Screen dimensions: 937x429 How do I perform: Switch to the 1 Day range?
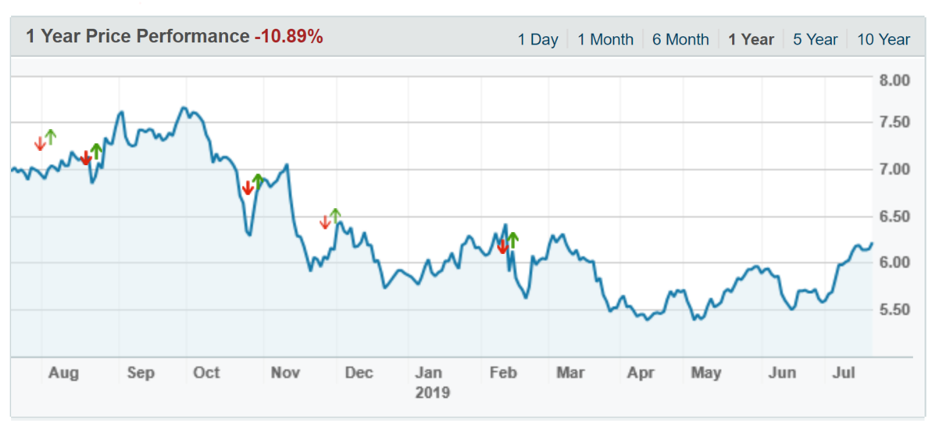[x=537, y=40]
